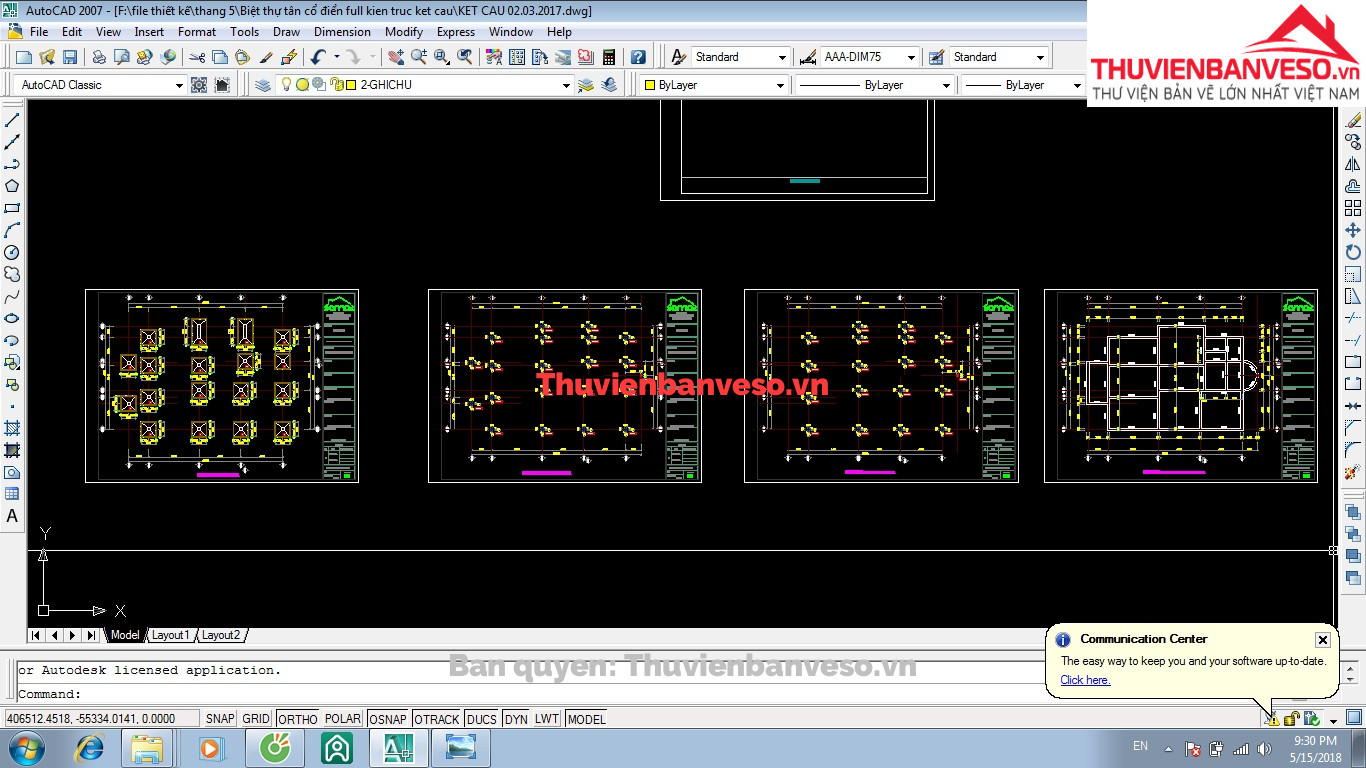Open the Layer Properties Manager icon
The height and width of the screenshot is (768, 1366).
tap(263, 86)
